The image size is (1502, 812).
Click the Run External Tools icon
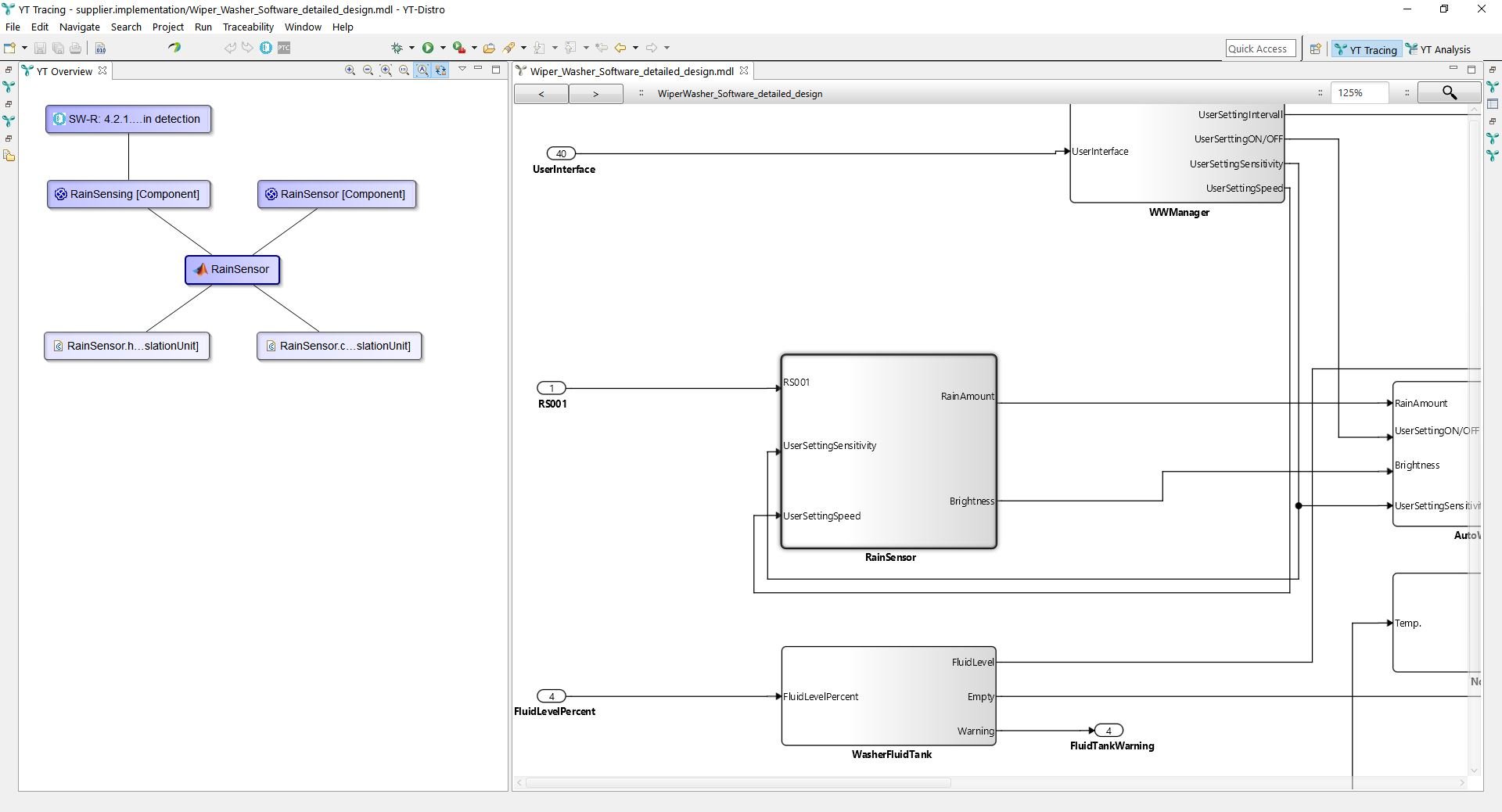[x=459, y=48]
